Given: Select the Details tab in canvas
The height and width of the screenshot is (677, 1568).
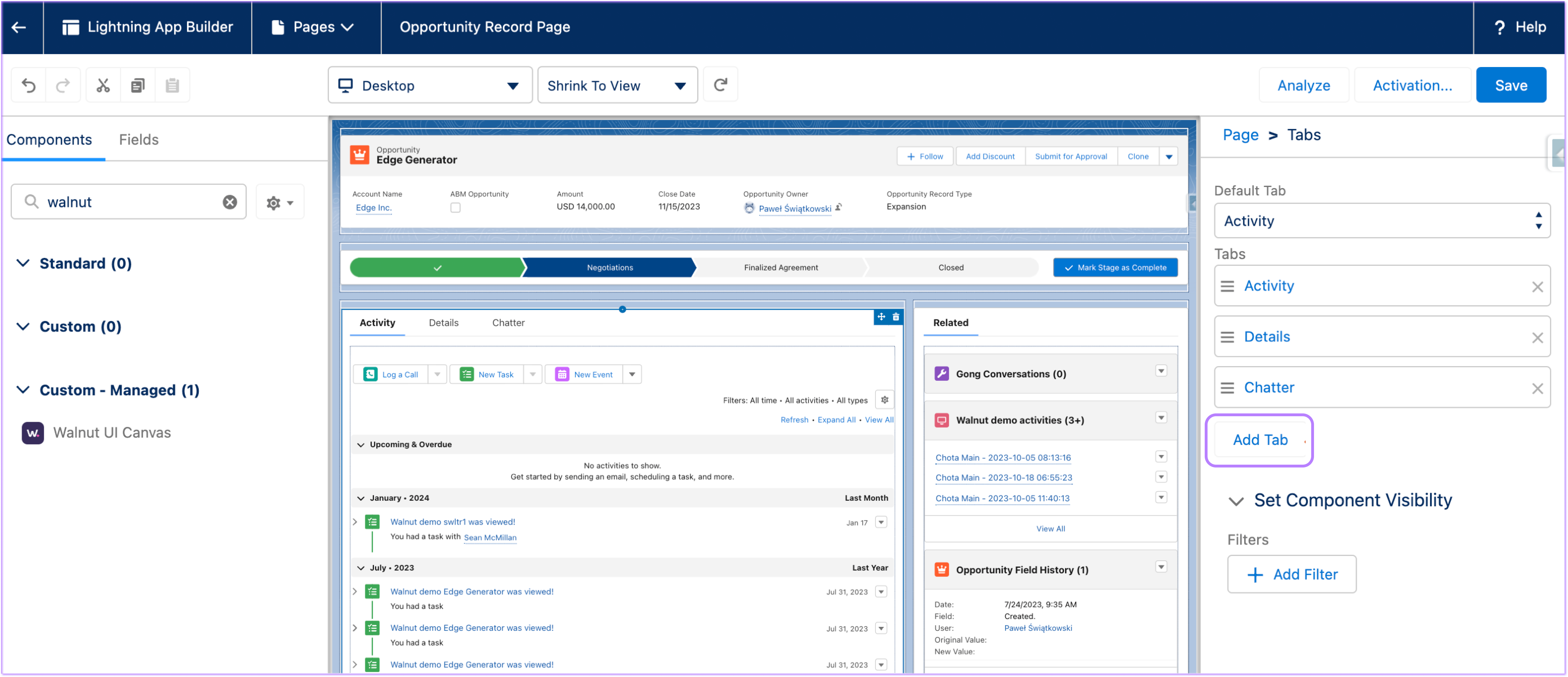Looking at the screenshot, I should pyautogui.click(x=443, y=323).
